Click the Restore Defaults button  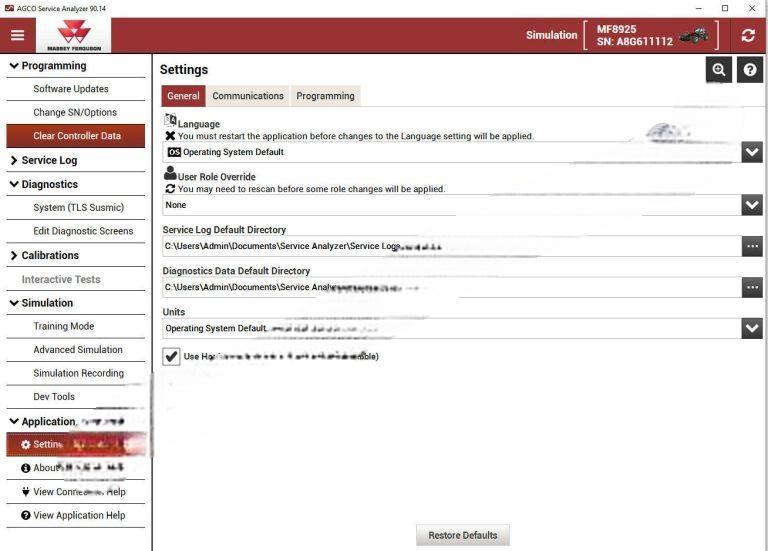462,535
